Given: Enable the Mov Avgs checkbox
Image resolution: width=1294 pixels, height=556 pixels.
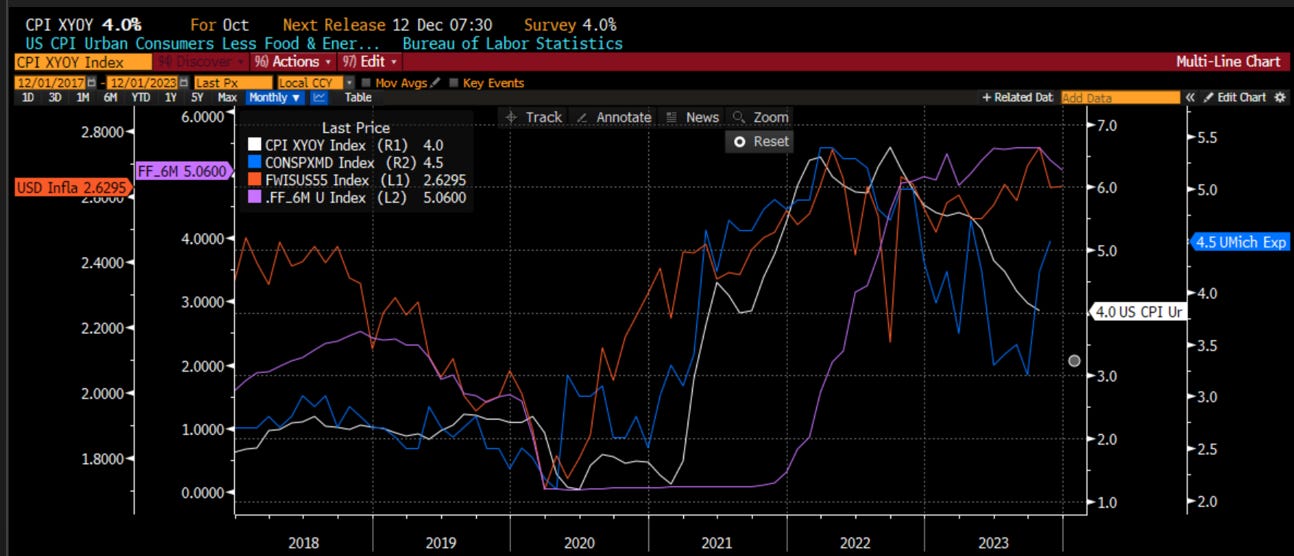Looking at the screenshot, I should tap(365, 83).
